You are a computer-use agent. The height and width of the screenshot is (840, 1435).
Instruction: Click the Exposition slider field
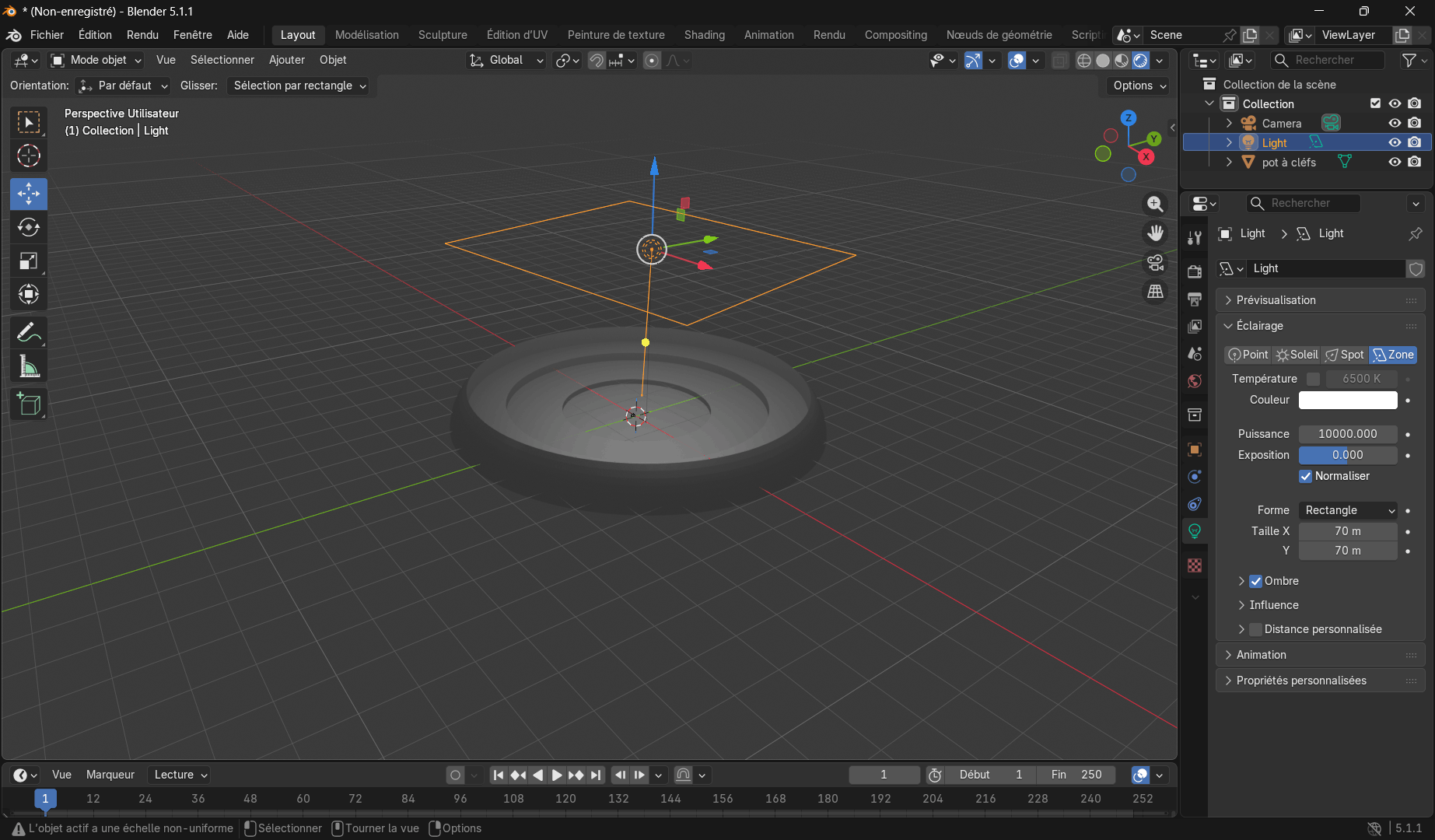(1348, 455)
